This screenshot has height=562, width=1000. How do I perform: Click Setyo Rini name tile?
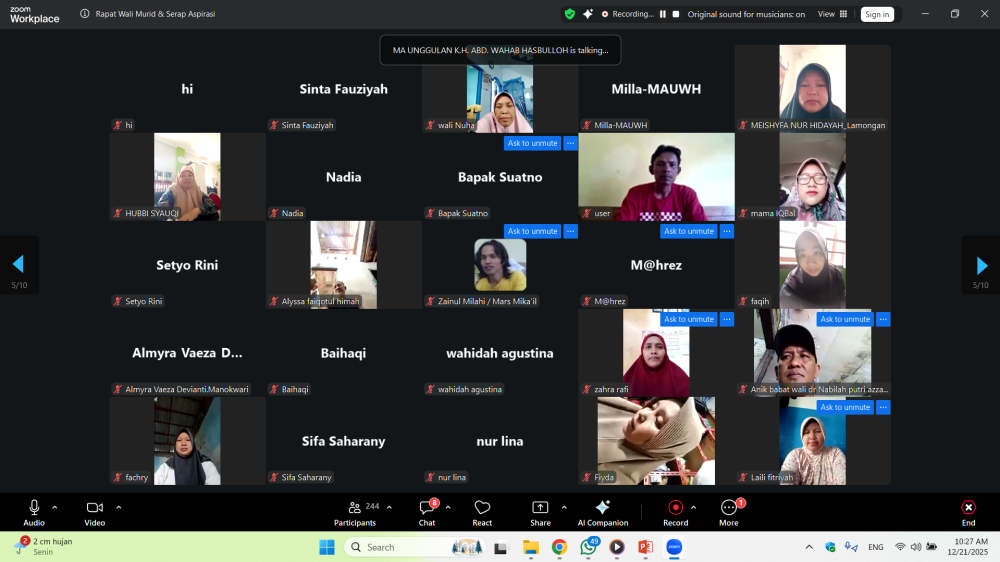tap(188, 265)
